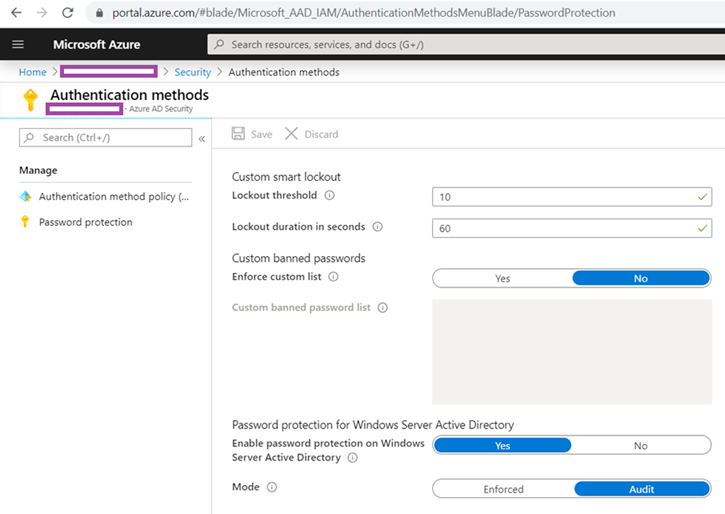This screenshot has height=514, width=725.
Task: Go to Security breadcrumb link
Action: [x=192, y=72]
